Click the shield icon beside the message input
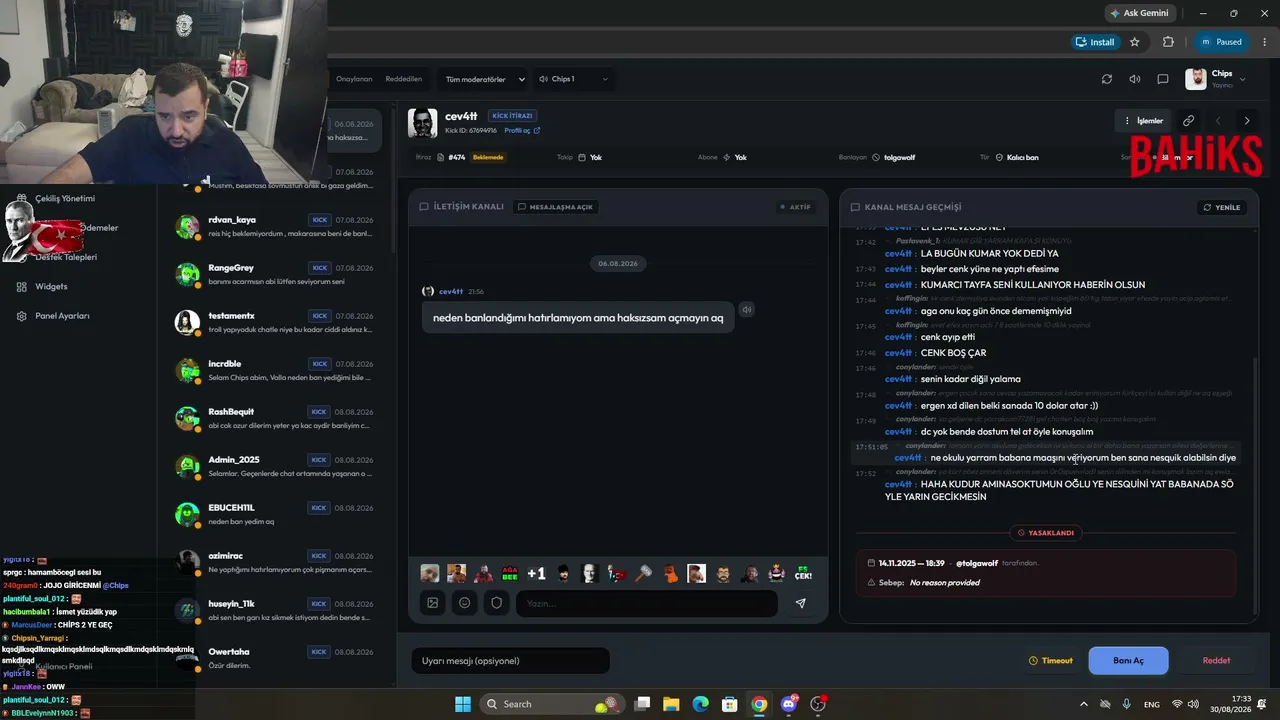The height and width of the screenshot is (720, 1280). [497, 603]
